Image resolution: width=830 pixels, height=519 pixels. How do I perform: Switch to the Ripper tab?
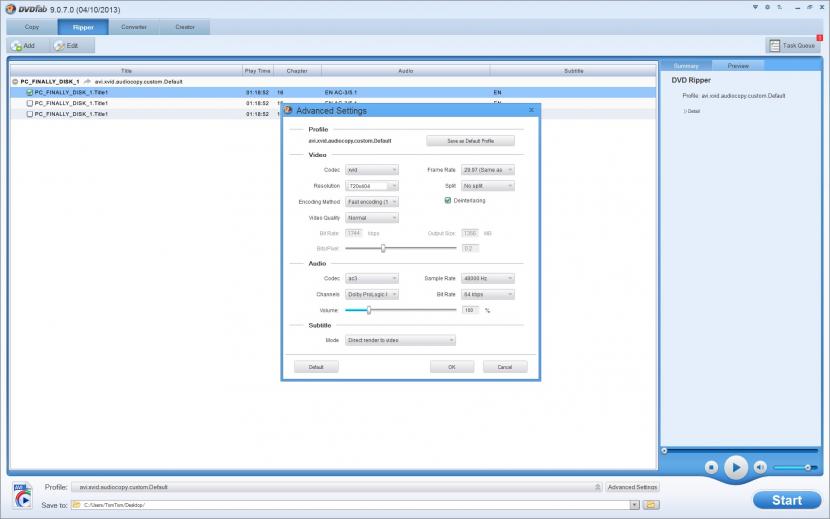83,27
